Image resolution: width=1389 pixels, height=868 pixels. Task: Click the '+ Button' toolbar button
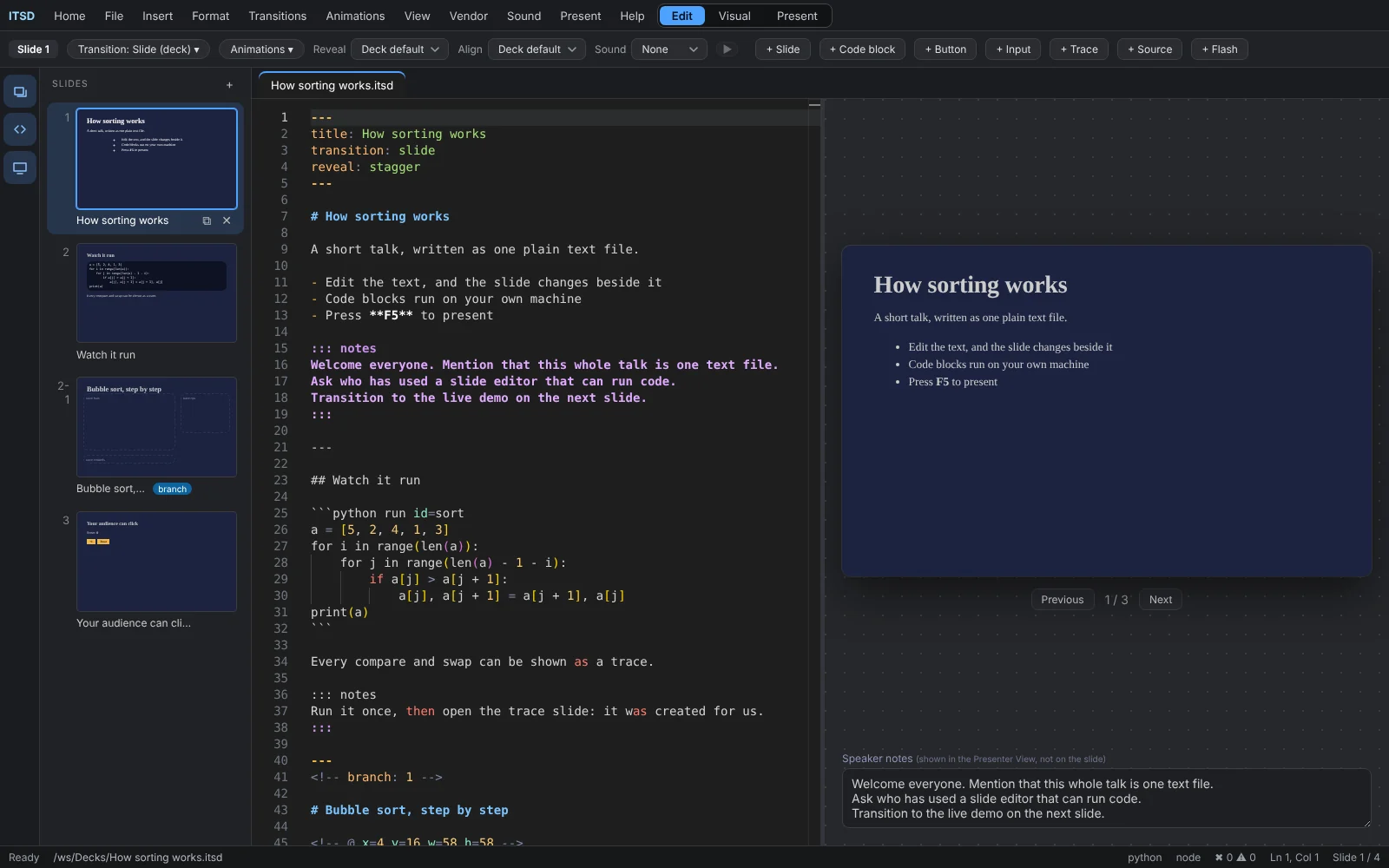(x=945, y=49)
